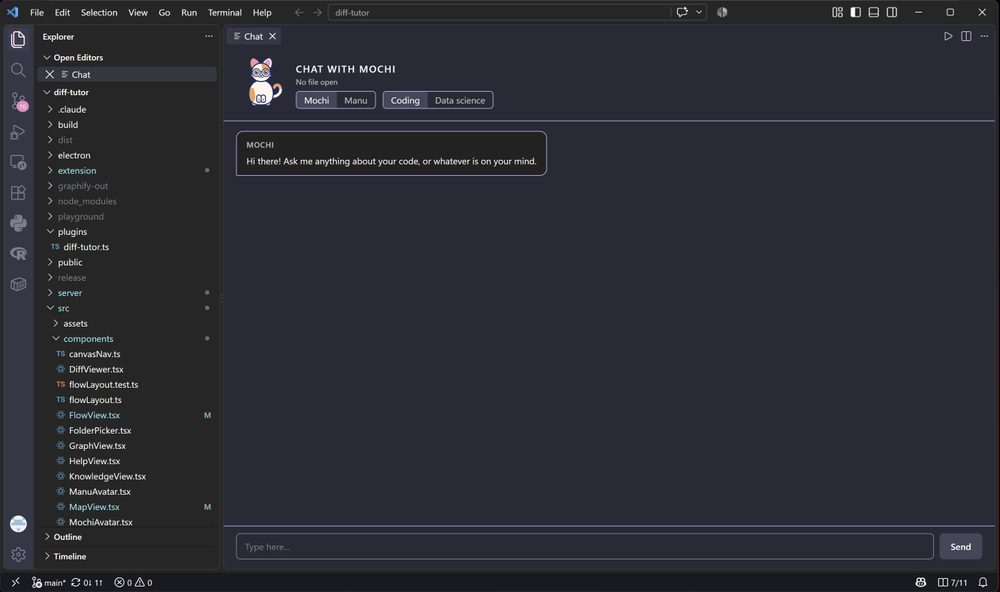Screen dimensions: 1000x592
Task: Open Copilot status icon in status bar
Action: pos(920,582)
